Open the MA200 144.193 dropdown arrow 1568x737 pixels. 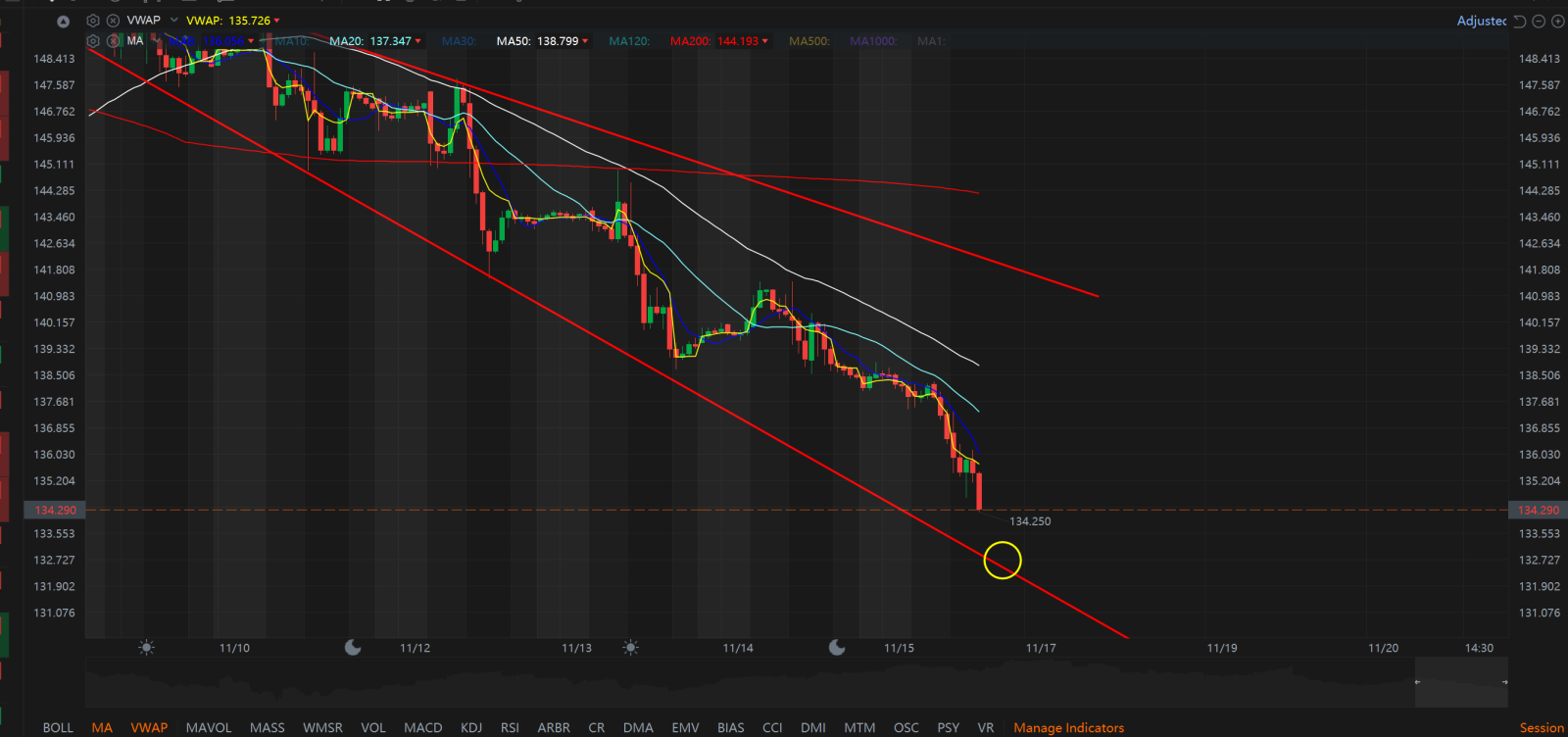[765, 41]
